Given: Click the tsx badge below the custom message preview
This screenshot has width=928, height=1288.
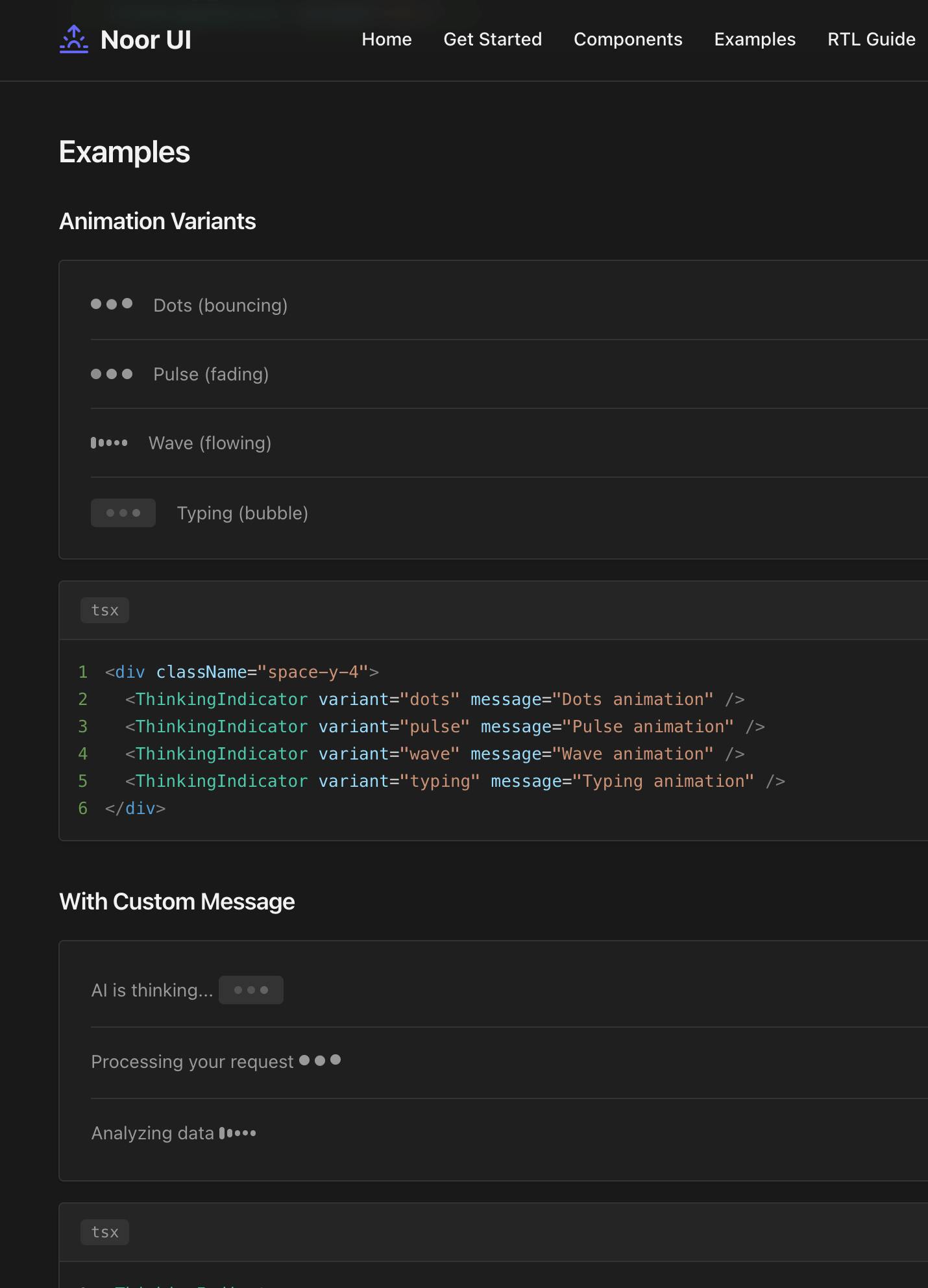Looking at the screenshot, I should (104, 1232).
